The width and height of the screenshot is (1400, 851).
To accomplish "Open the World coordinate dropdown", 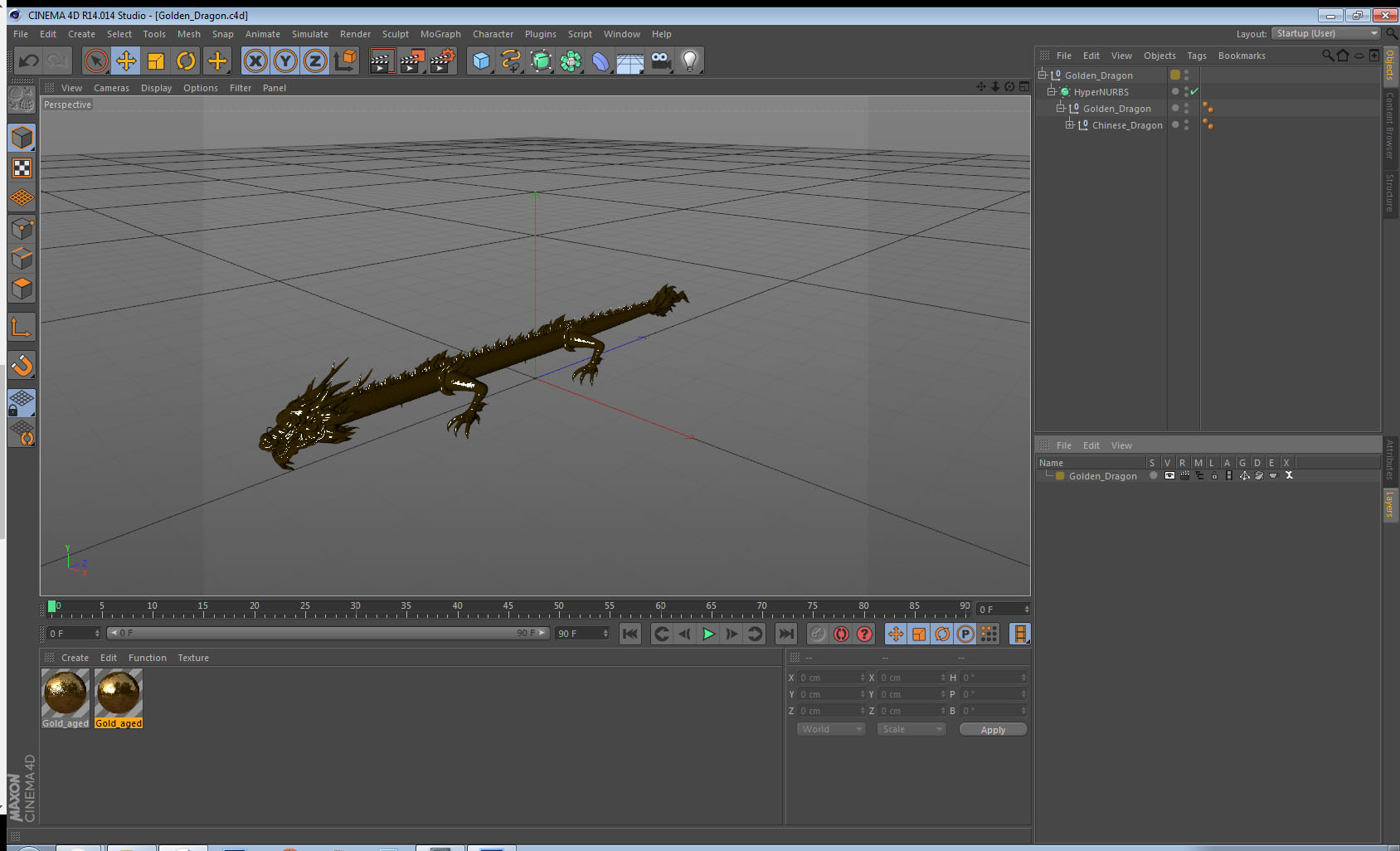I will pos(831,729).
